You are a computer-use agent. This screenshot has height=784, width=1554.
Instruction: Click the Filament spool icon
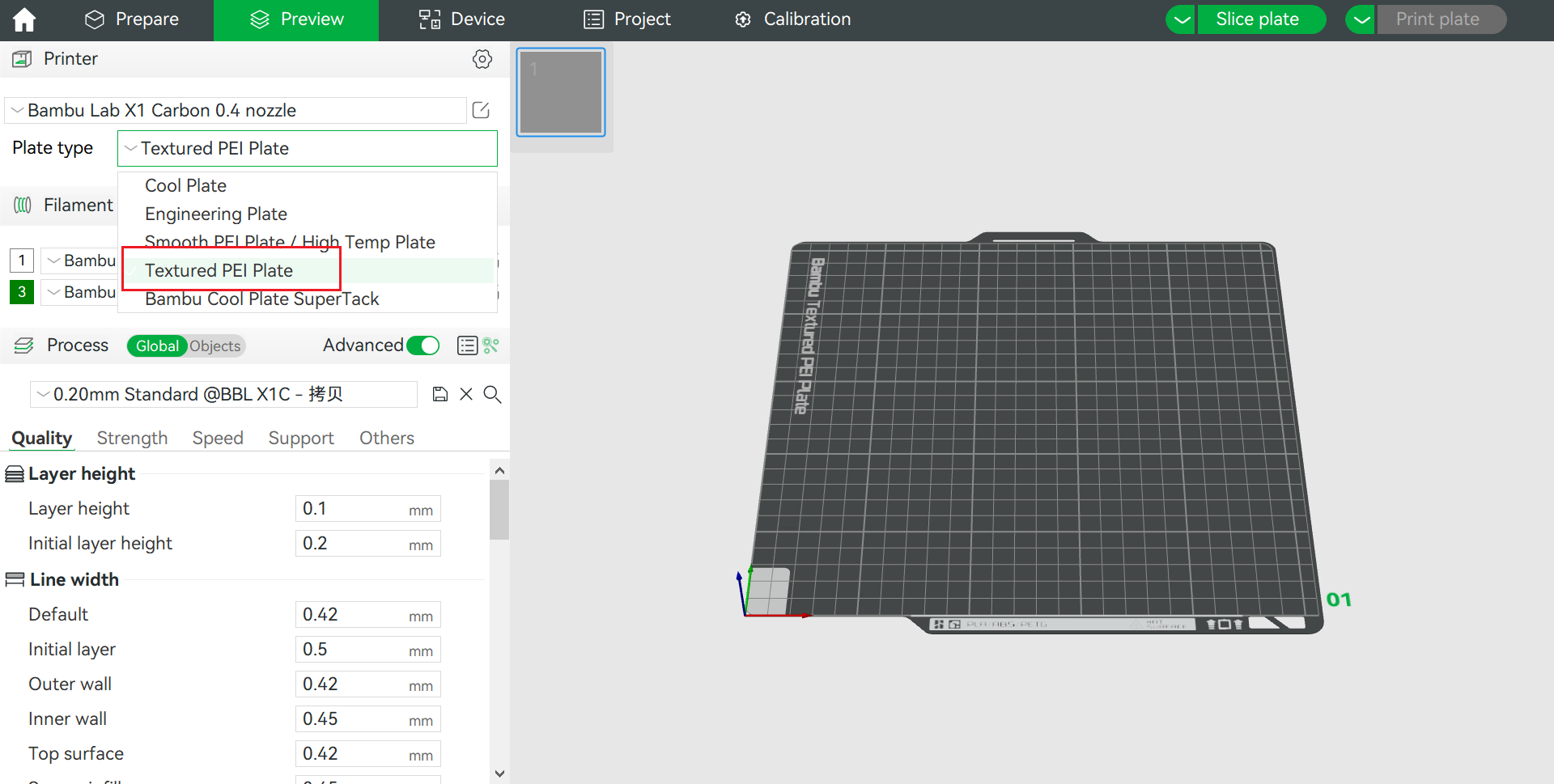[x=23, y=205]
